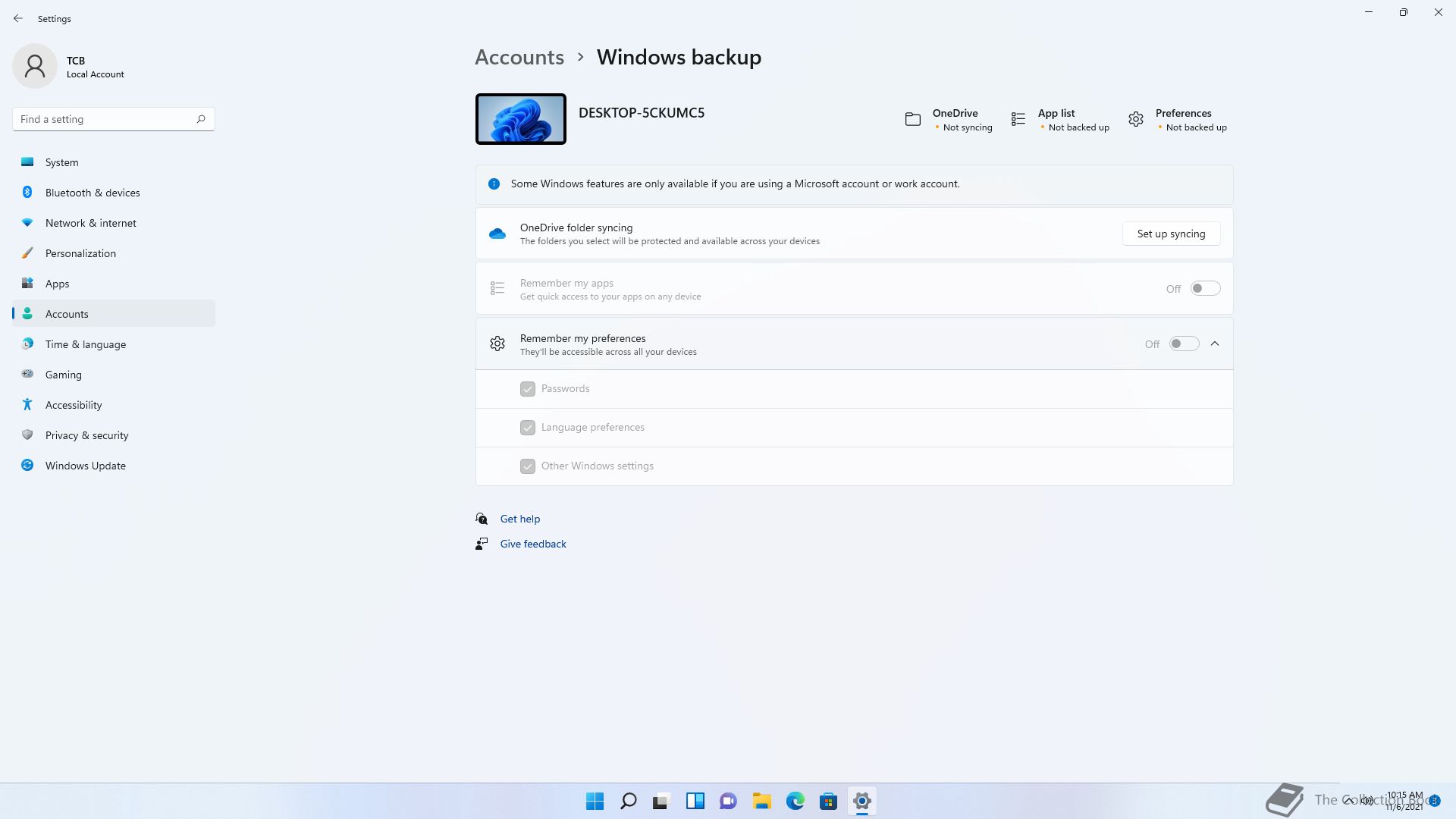
Task: Open taskbar Search
Action: click(629, 801)
